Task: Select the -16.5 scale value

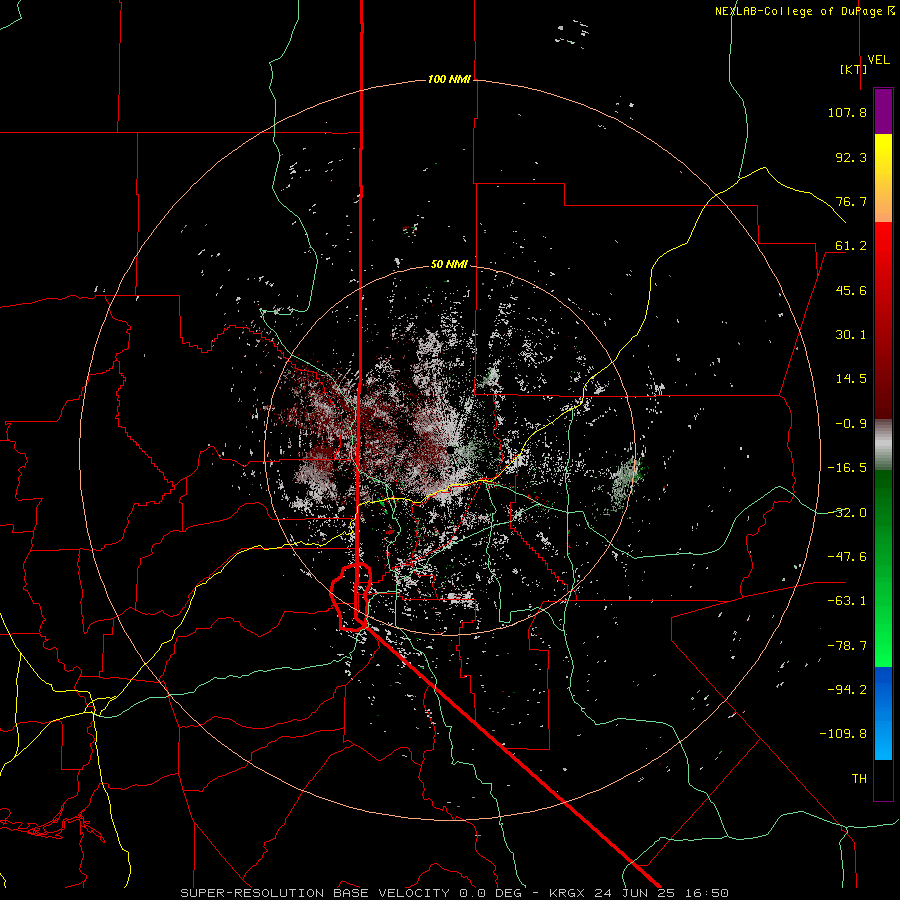Action: tap(847, 468)
